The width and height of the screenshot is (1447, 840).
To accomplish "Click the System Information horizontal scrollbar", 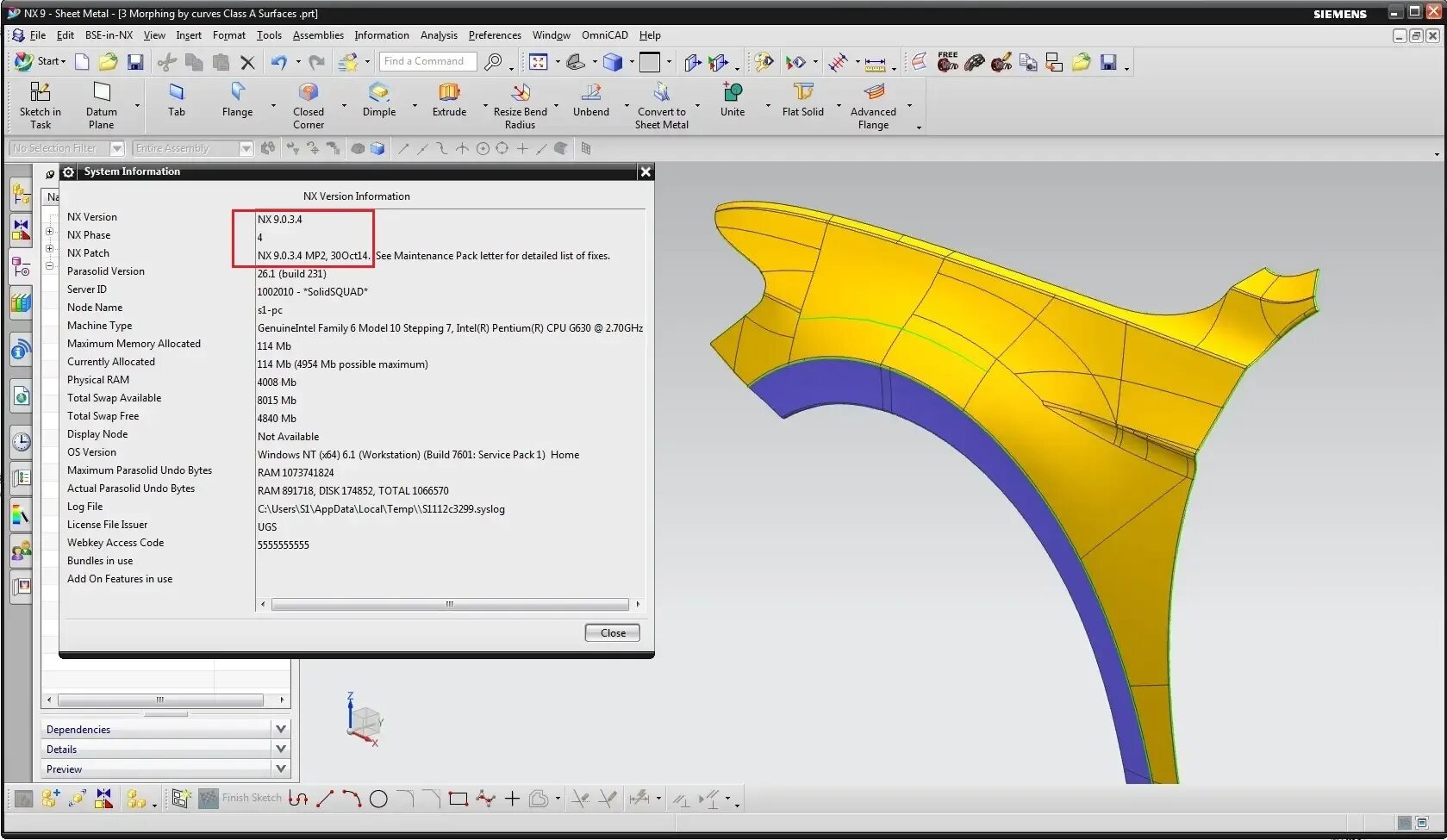I will (450, 604).
